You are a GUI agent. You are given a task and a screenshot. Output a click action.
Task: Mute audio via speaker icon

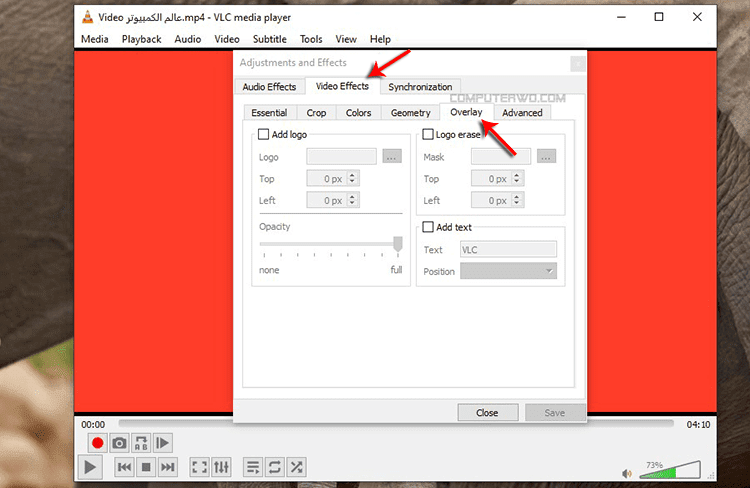click(x=627, y=473)
